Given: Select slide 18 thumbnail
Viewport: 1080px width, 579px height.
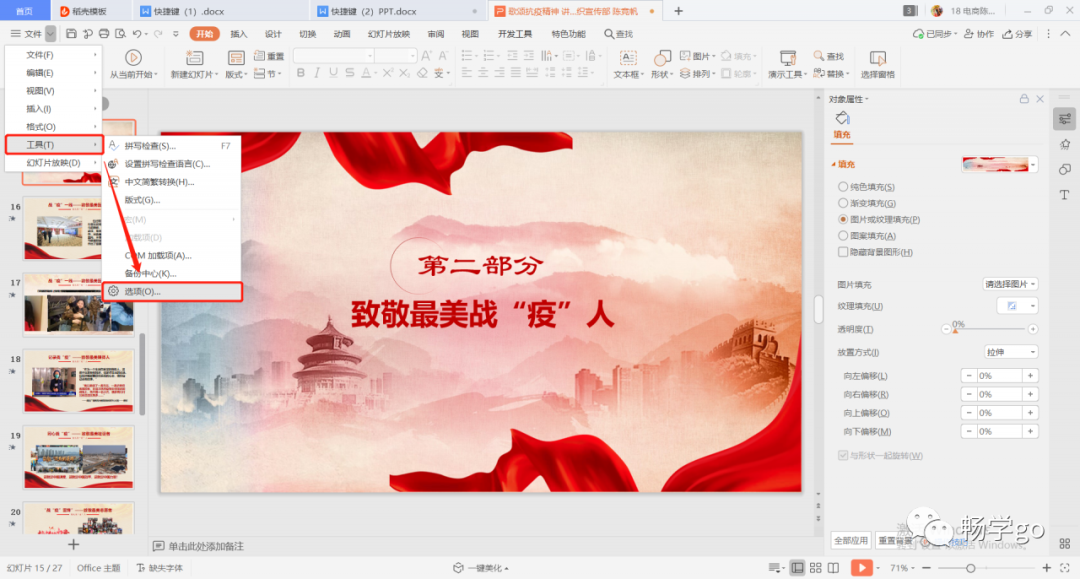Looking at the screenshot, I should pos(79,381).
